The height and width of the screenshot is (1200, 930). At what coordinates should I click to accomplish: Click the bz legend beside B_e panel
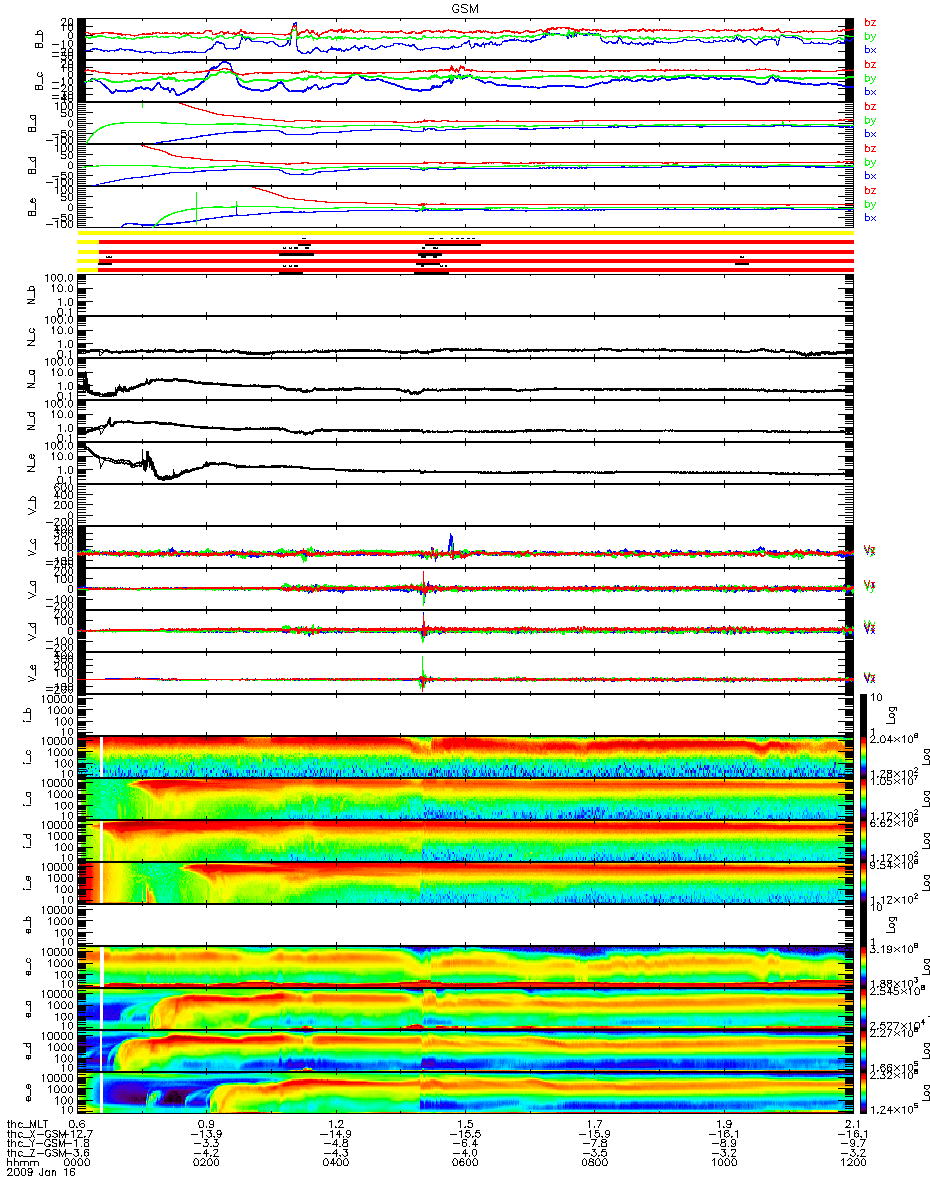point(870,190)
